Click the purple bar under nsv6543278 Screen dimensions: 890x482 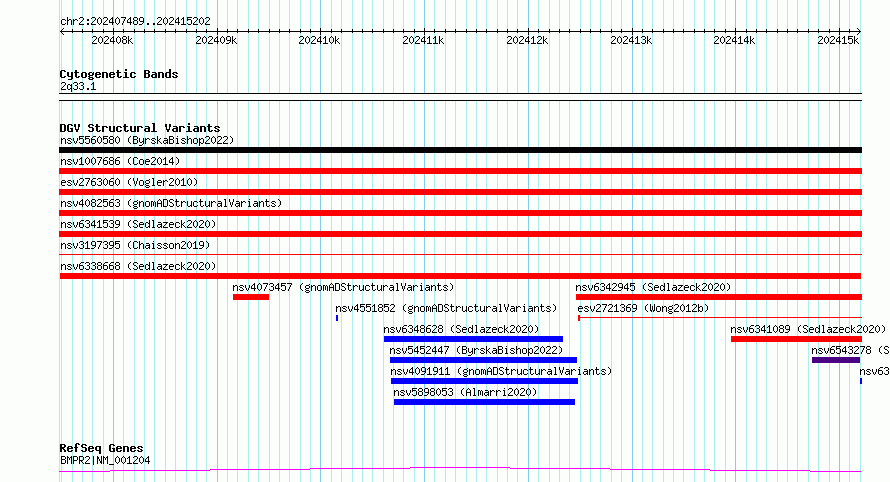tap(836, 360)
